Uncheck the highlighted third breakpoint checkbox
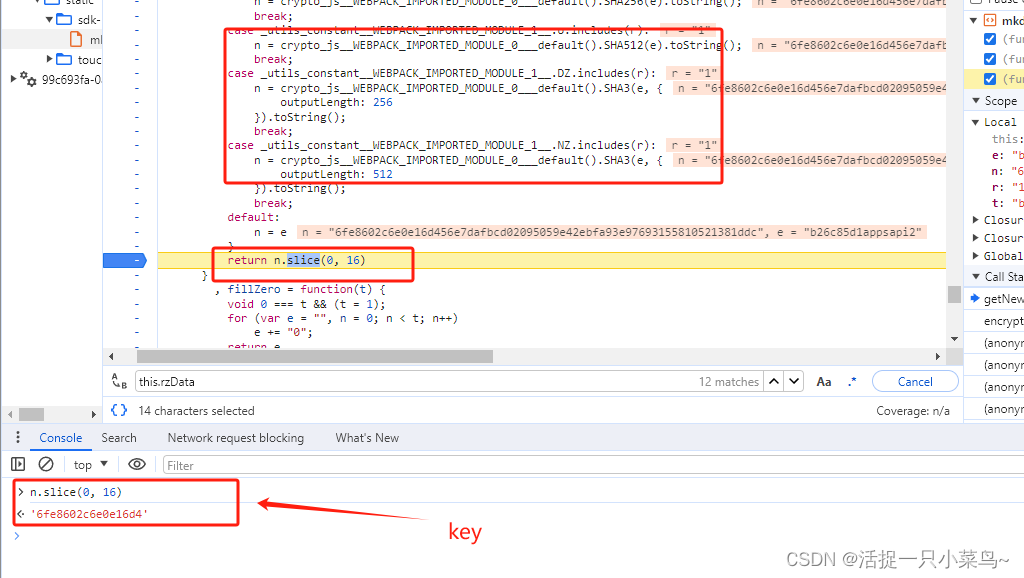The width and height of the screenshot is (1024, 578). tap(990, 79)
